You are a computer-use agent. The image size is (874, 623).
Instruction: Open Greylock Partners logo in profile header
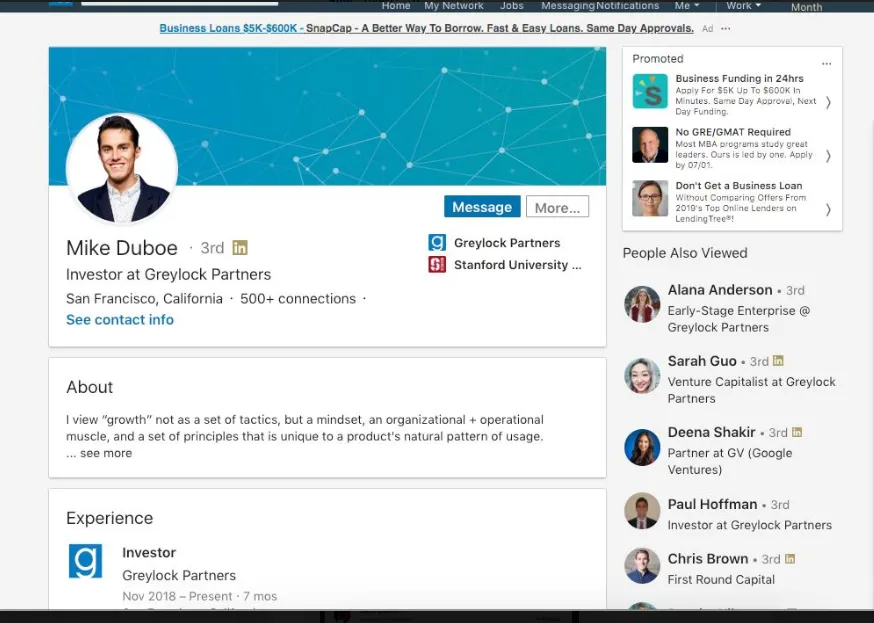point(436,242)
